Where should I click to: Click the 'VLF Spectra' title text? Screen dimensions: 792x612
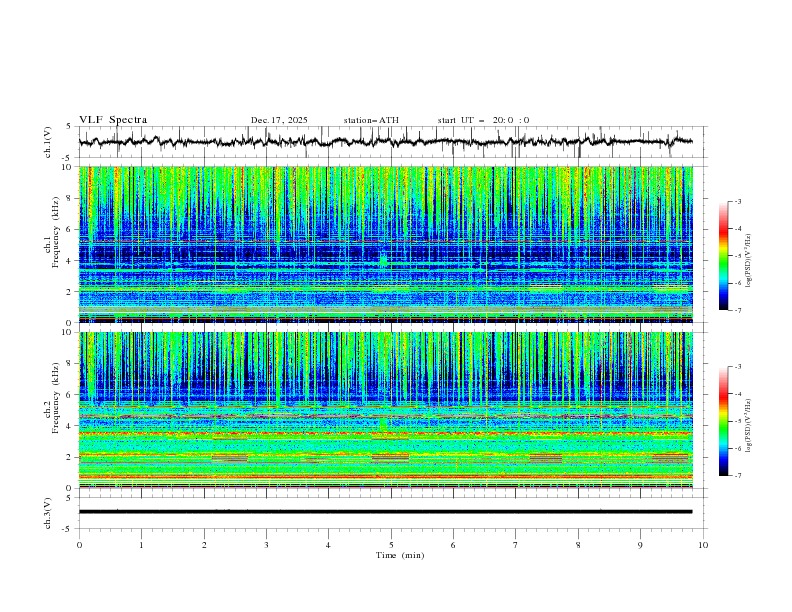coord(113,120)
